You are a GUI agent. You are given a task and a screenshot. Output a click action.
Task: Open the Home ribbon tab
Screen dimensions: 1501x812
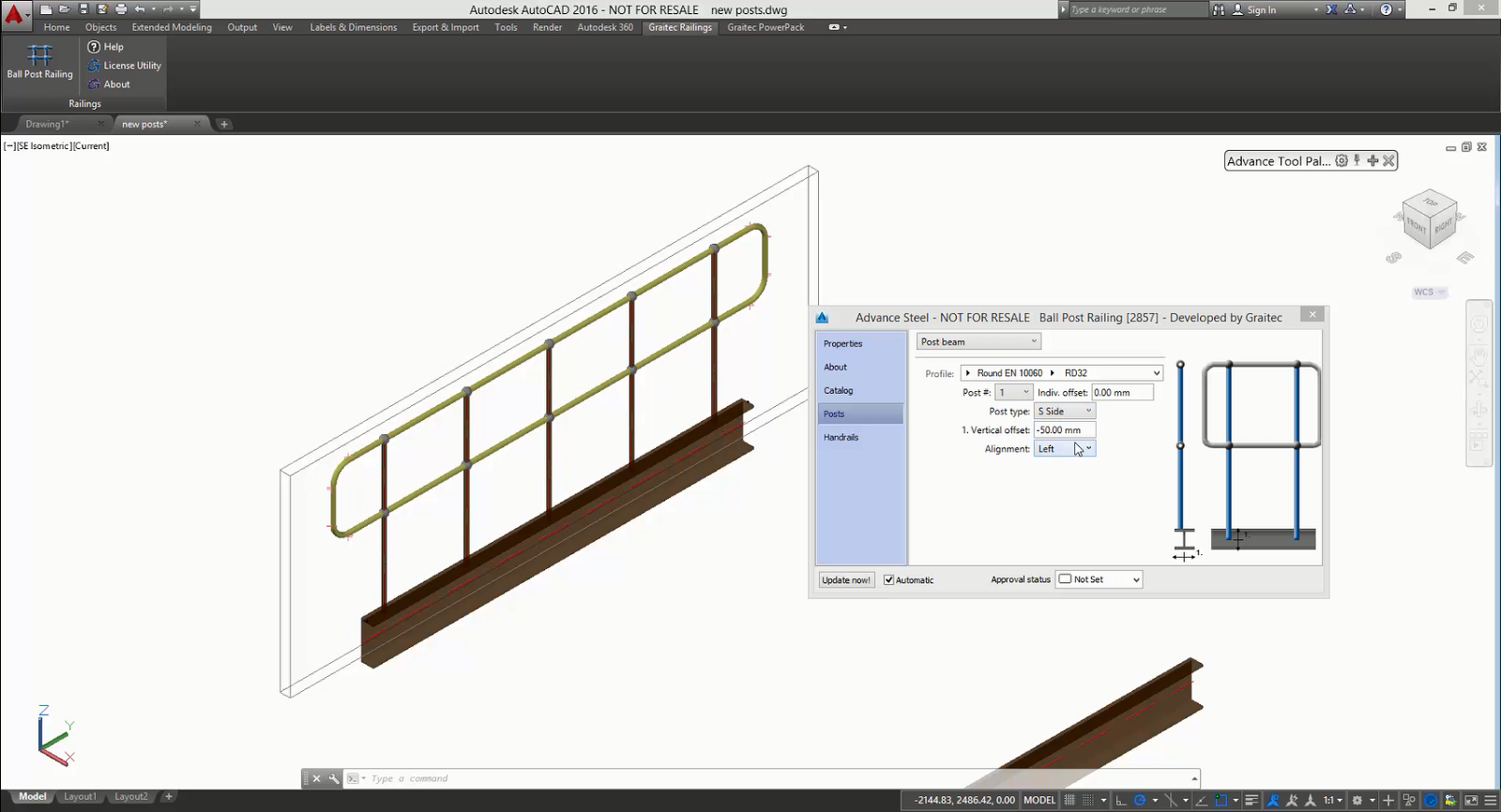tap(56, 27)
